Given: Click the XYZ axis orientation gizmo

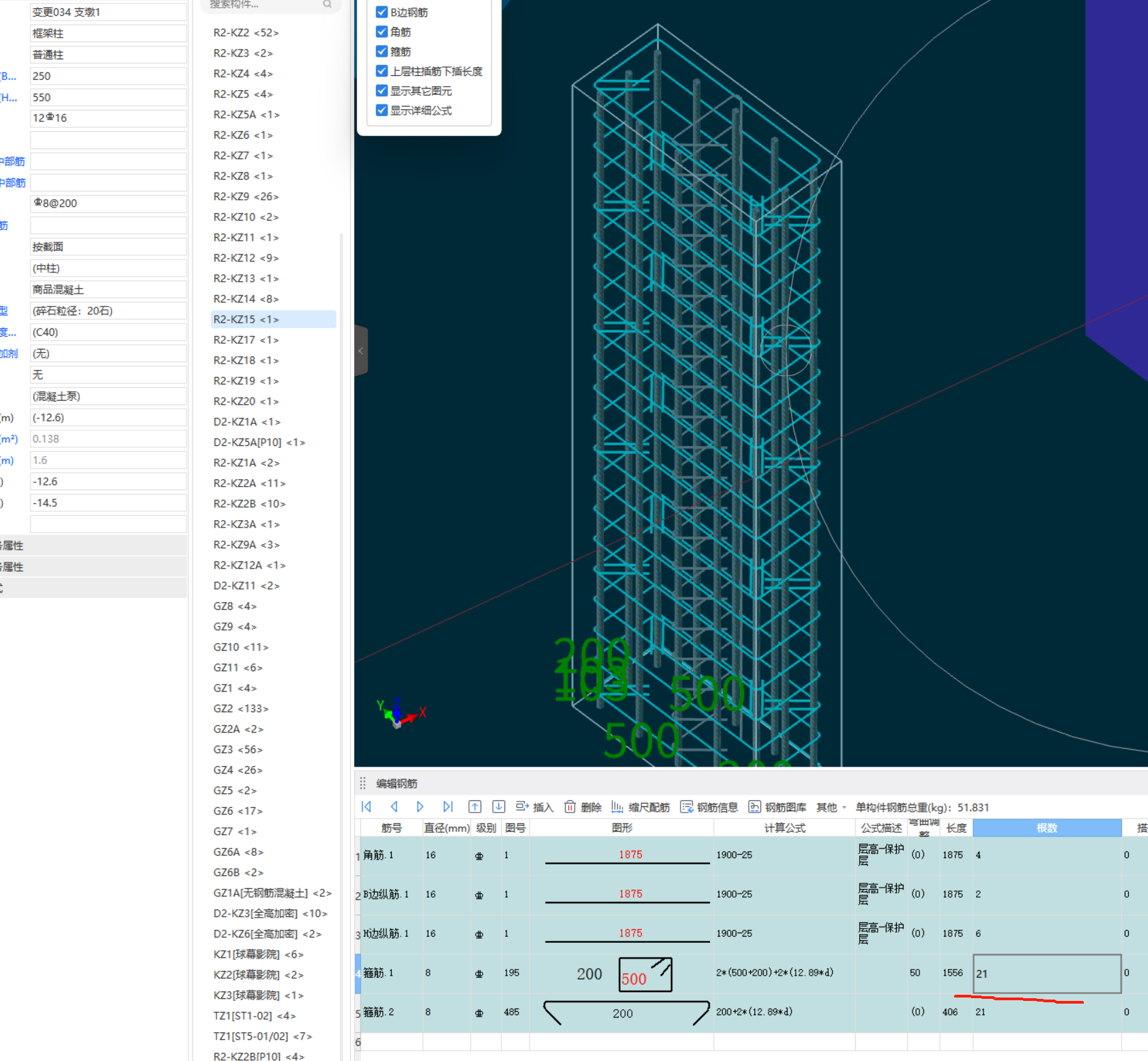Looking at the screenshot, I should pos(401,713).
